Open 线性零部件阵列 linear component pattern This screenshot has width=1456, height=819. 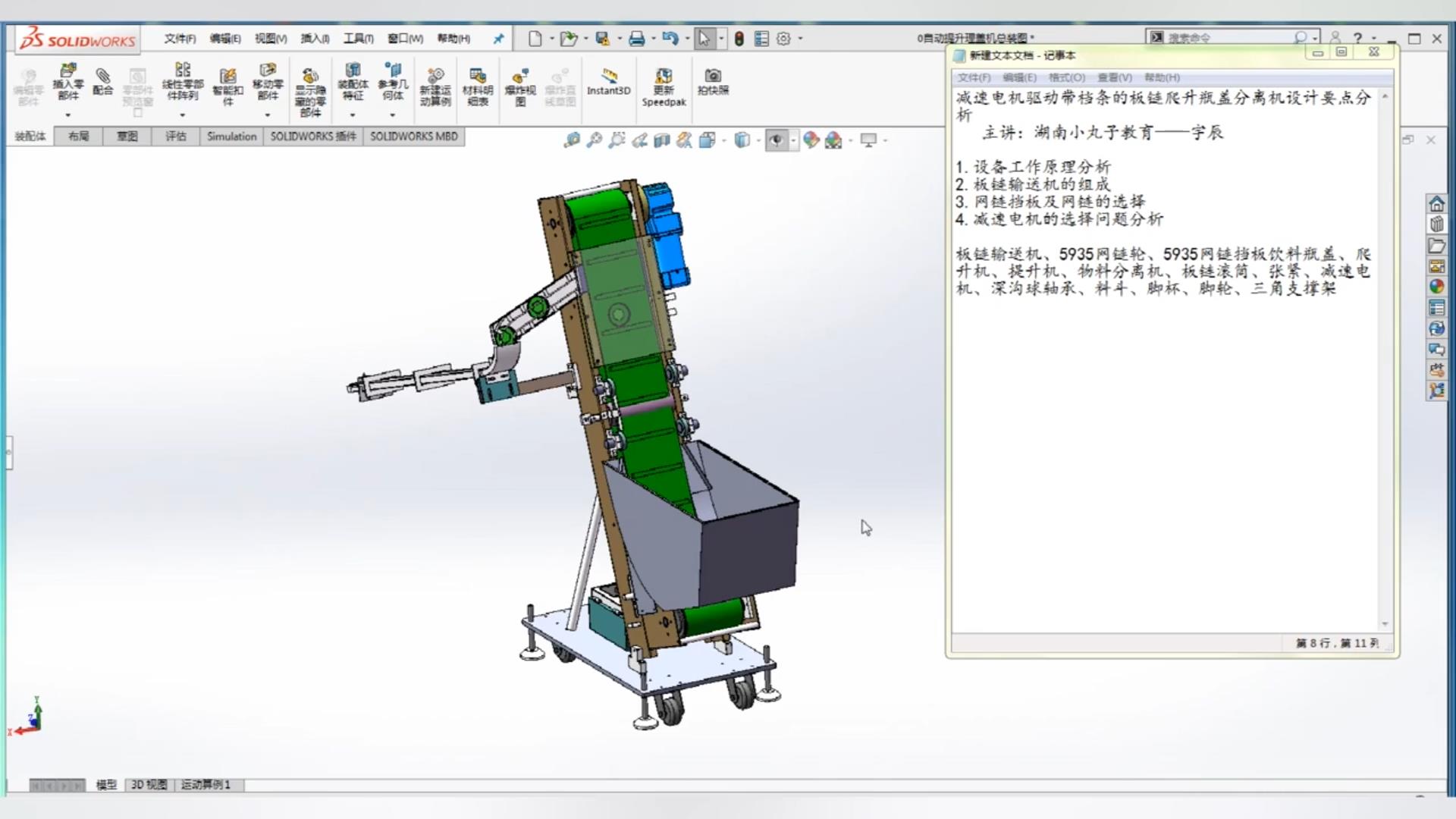pyautogui.click(x=183, y=81)
